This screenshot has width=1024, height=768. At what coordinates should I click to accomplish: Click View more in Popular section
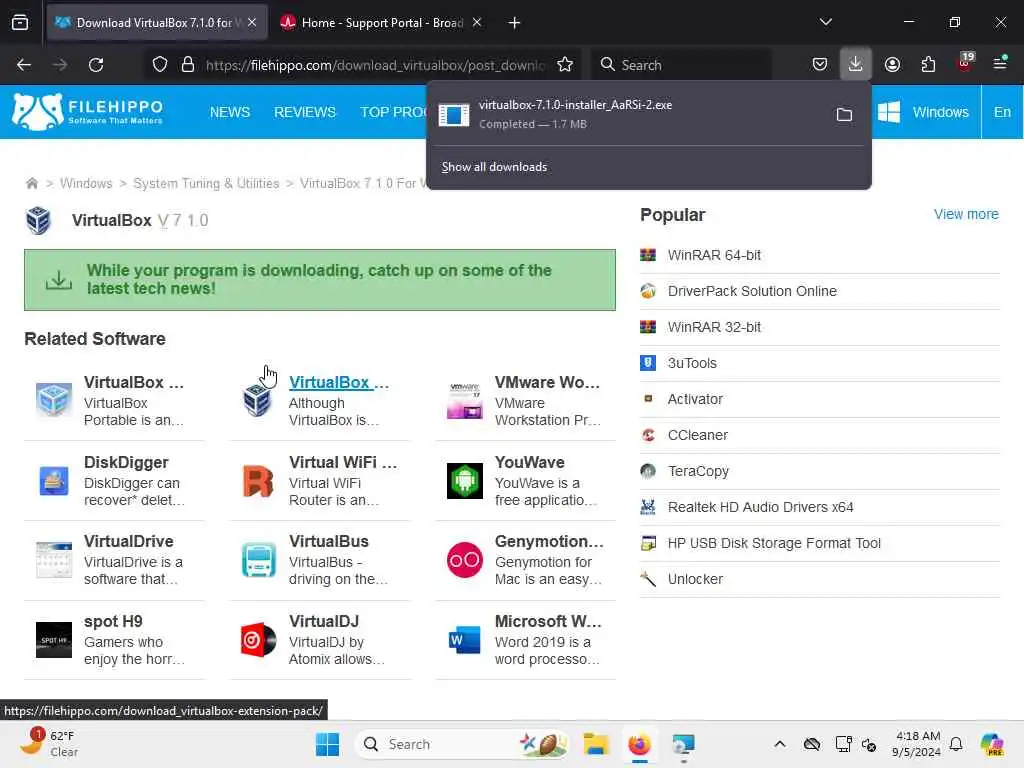point(966,214)
